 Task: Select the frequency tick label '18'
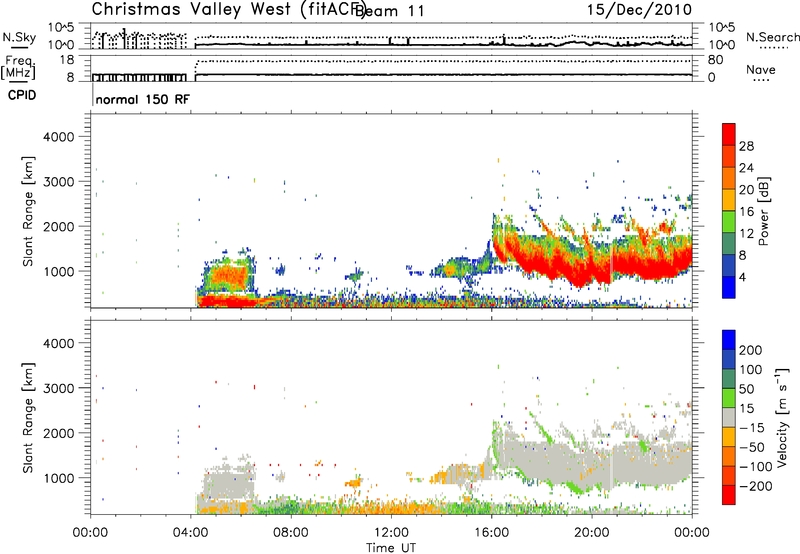pyautogui.click(x=67, y=60)
